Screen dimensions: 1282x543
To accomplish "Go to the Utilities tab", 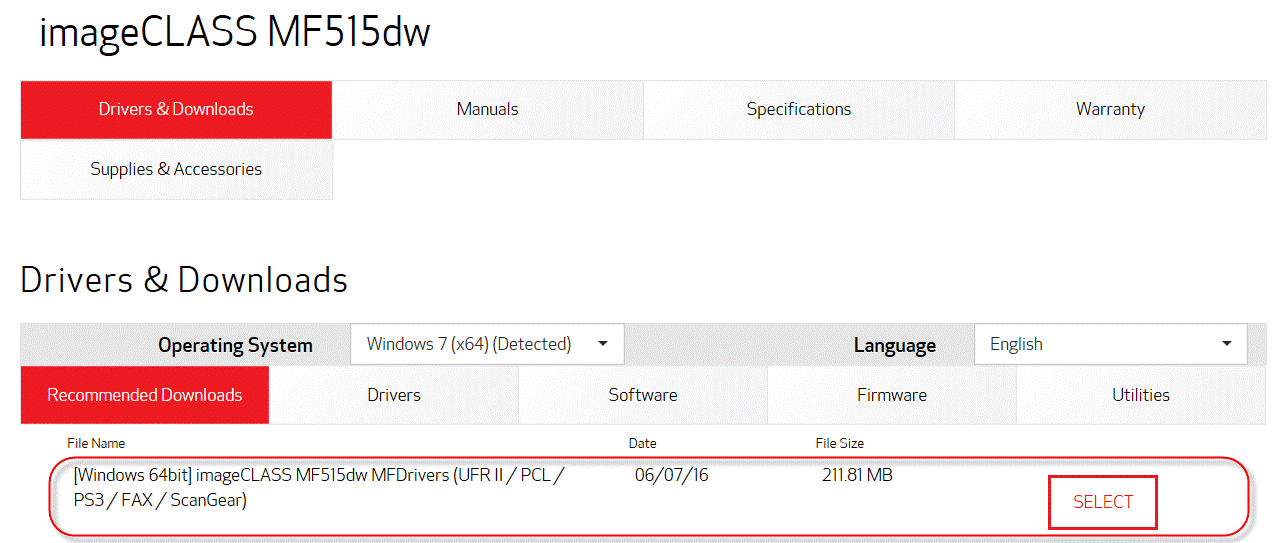I will coord(1141,395).
